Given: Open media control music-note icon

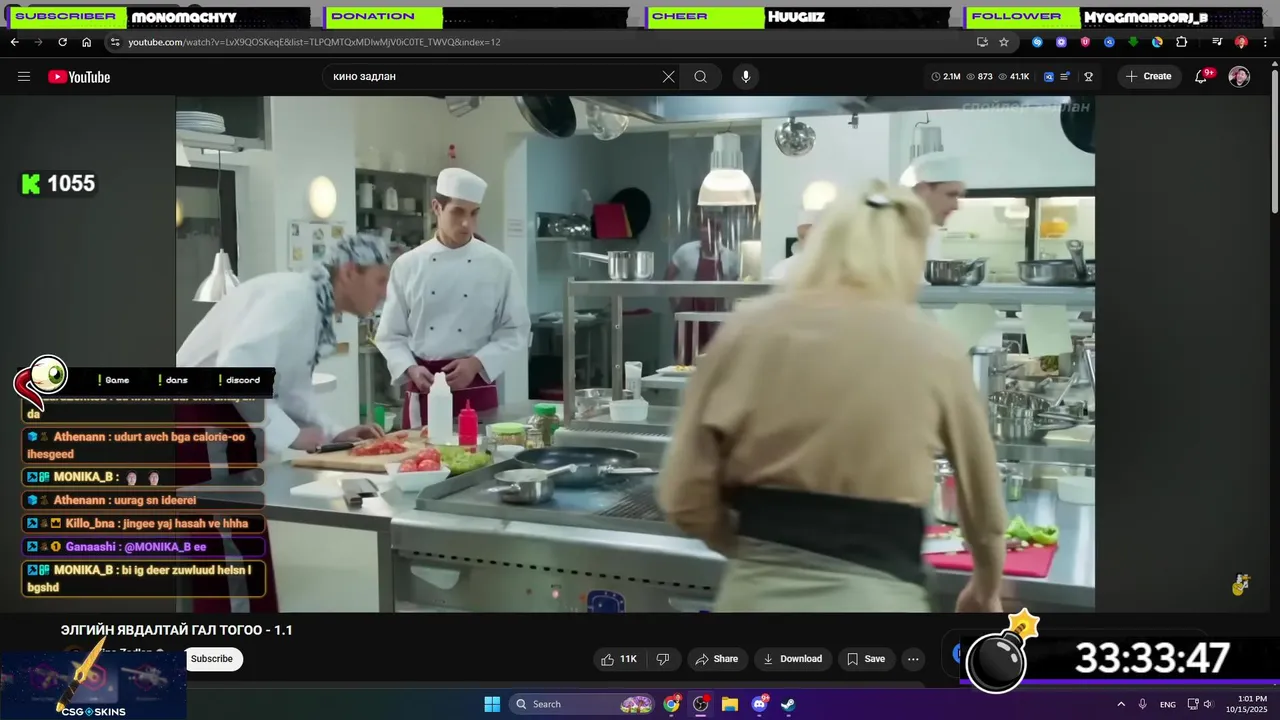Looking at the screenshot, I should coord(1217,42).
